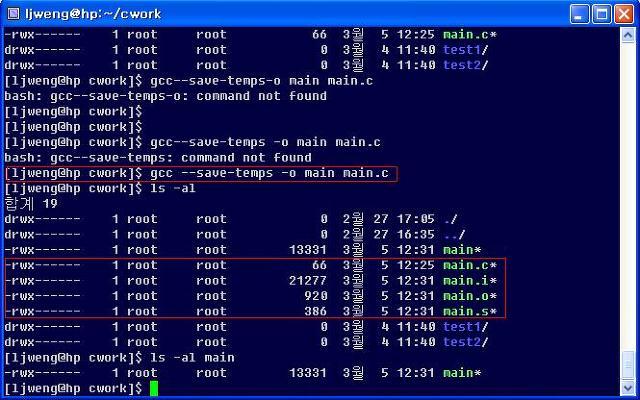
Task: Click the timestamp 16:35
Action: point(416,235)
